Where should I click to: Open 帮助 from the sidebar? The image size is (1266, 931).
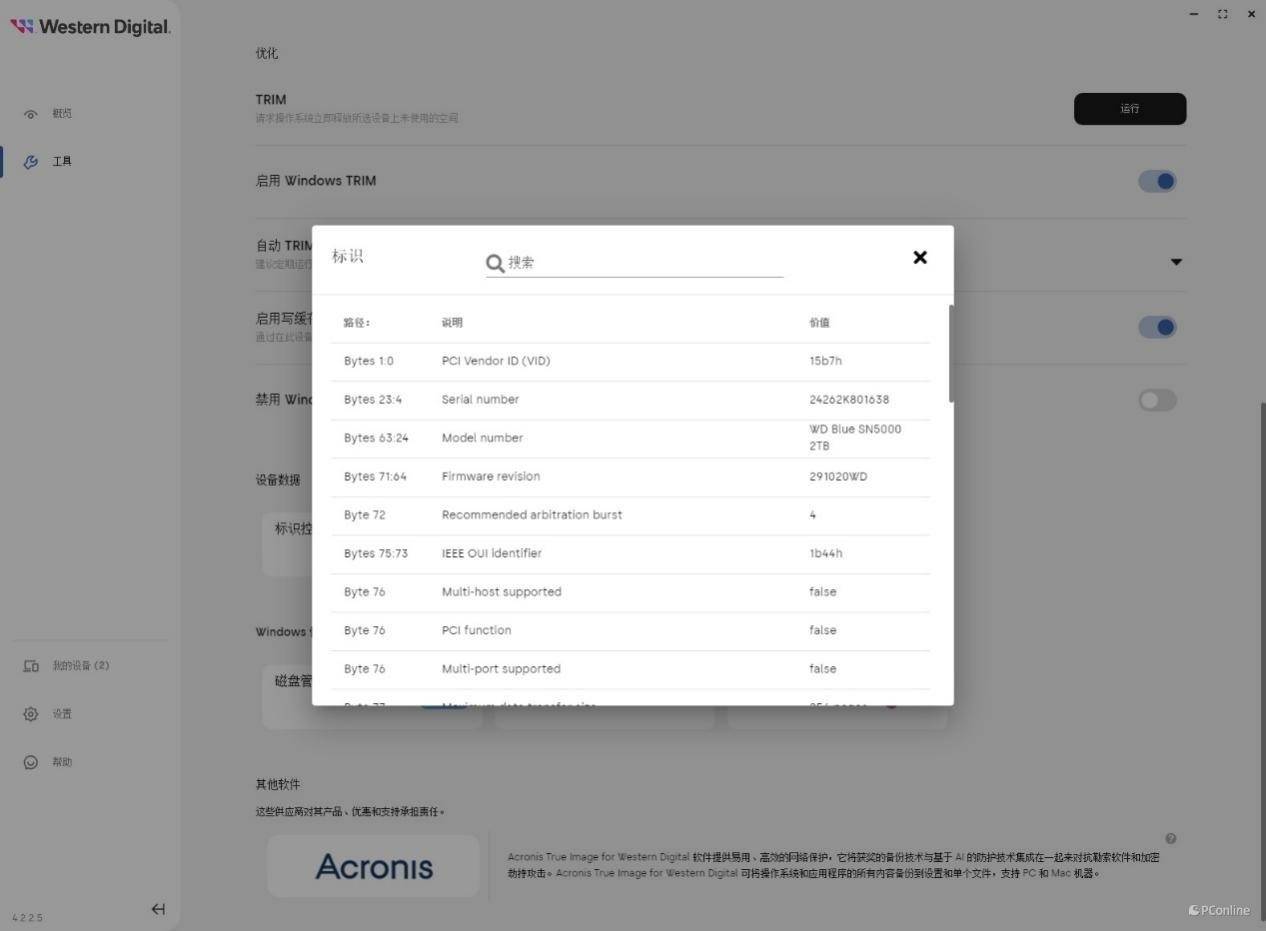(x=62, y=762)
